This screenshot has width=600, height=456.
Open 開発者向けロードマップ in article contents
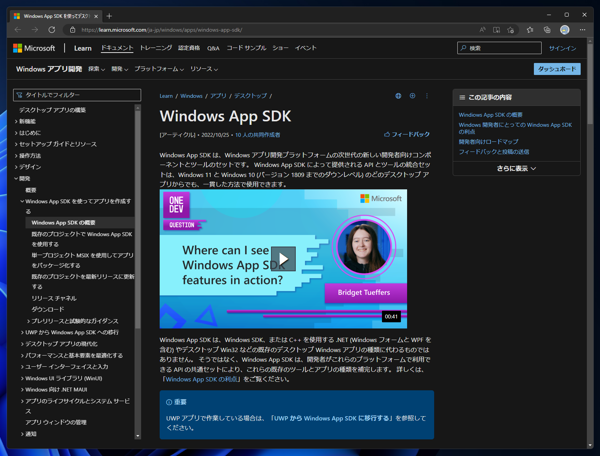click(489, 142)
